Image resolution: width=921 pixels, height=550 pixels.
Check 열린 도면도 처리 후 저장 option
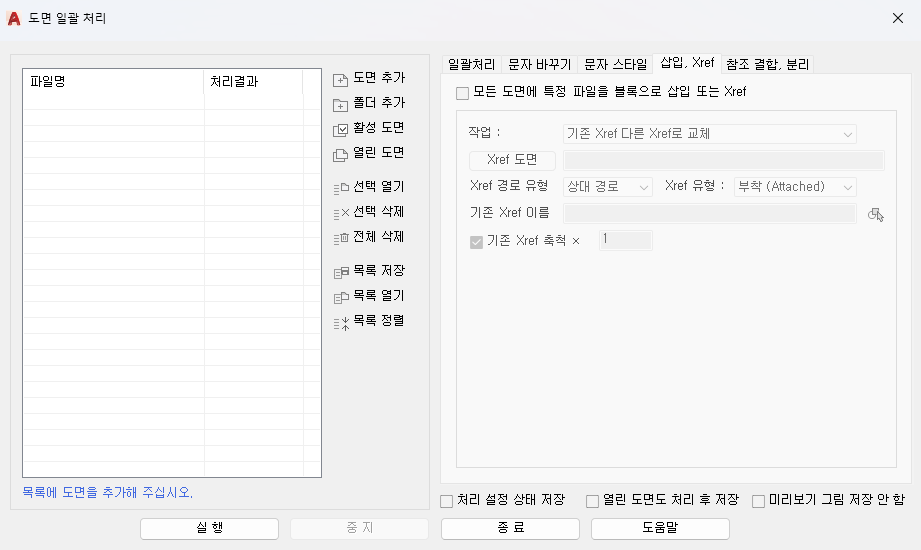click(x=592, y=501)
